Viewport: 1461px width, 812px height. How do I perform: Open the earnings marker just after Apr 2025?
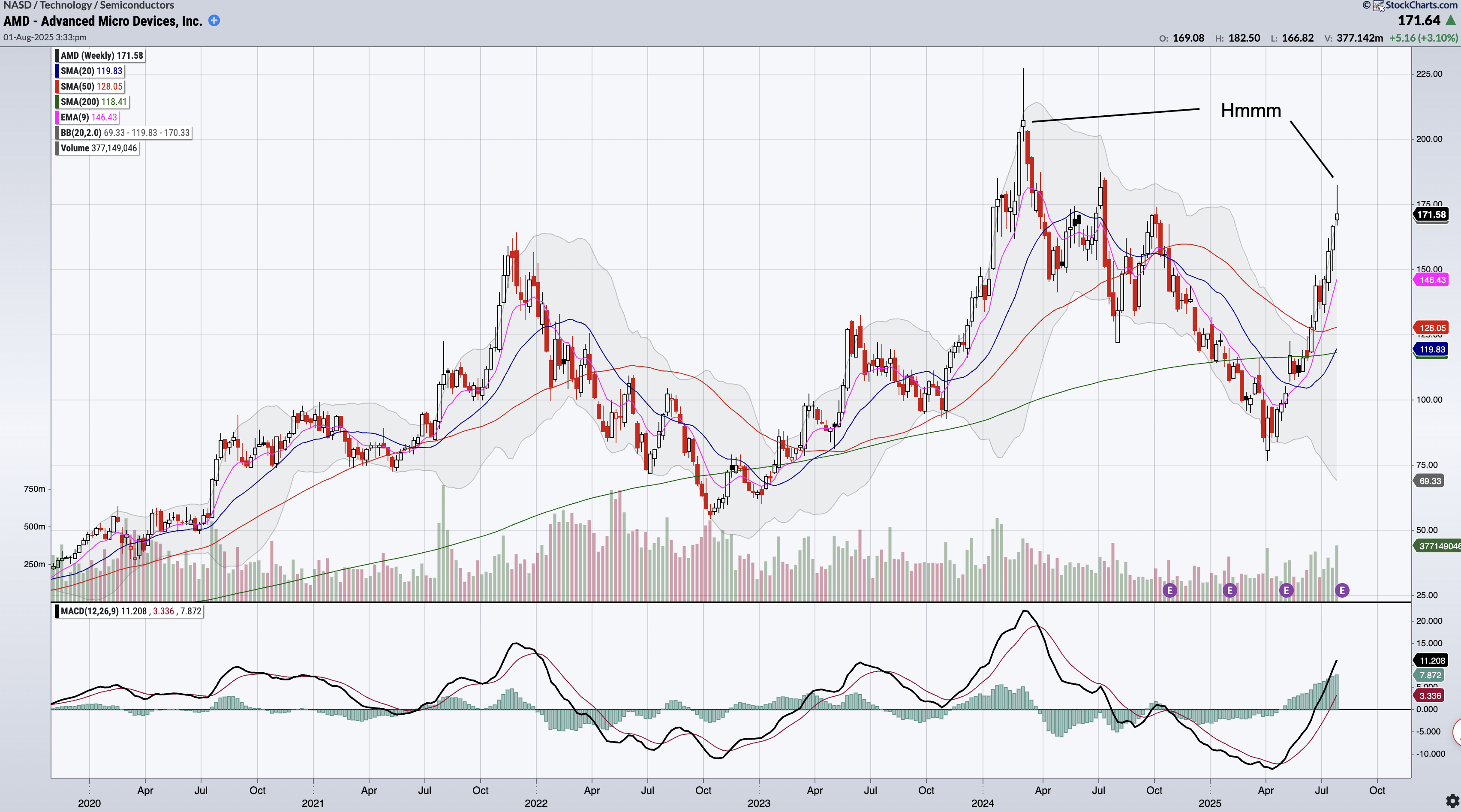1286,590
